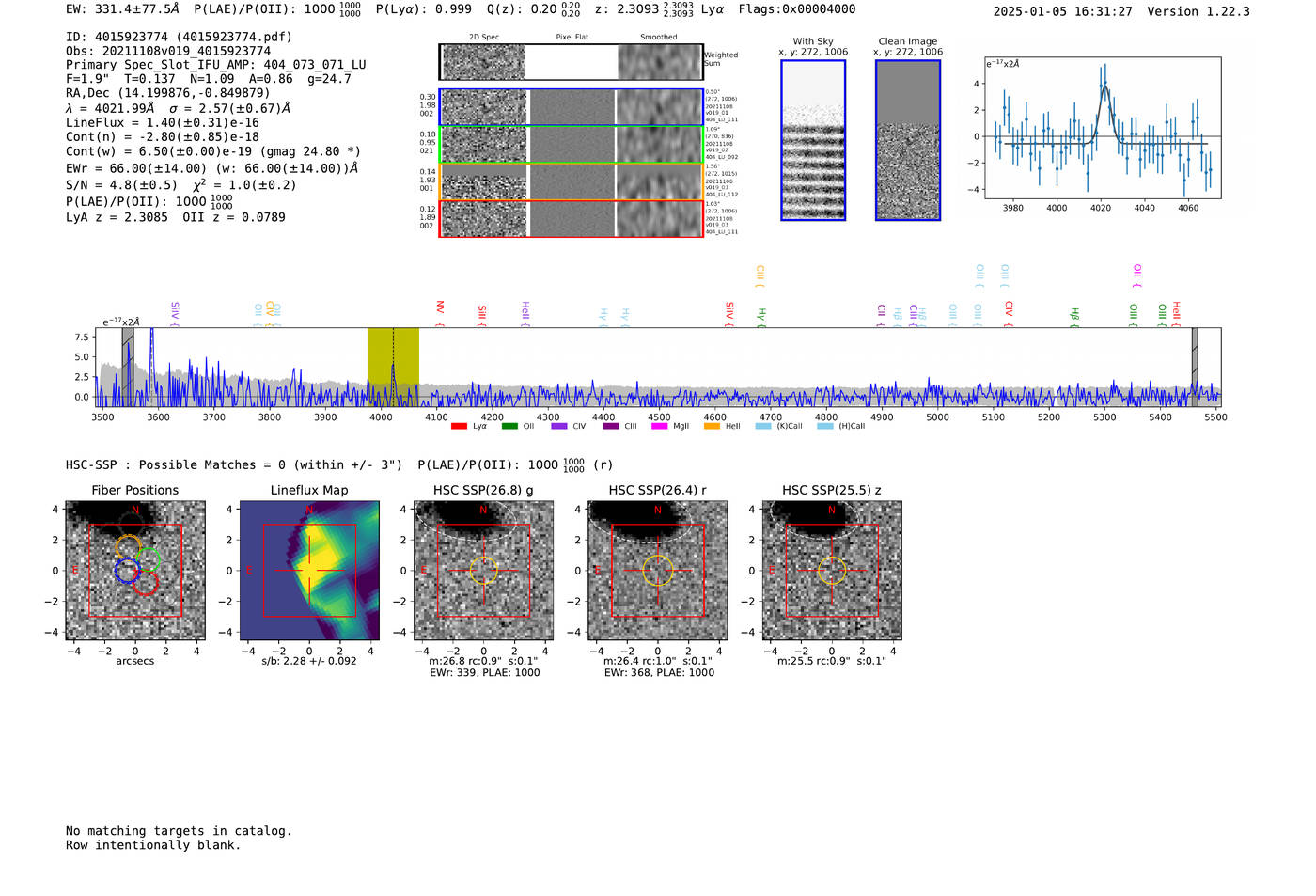The height and width of the screenshot is (896, 1316).
Task: Click the blue fiber circle in Fiber Positions
Action: pos(127,570)
